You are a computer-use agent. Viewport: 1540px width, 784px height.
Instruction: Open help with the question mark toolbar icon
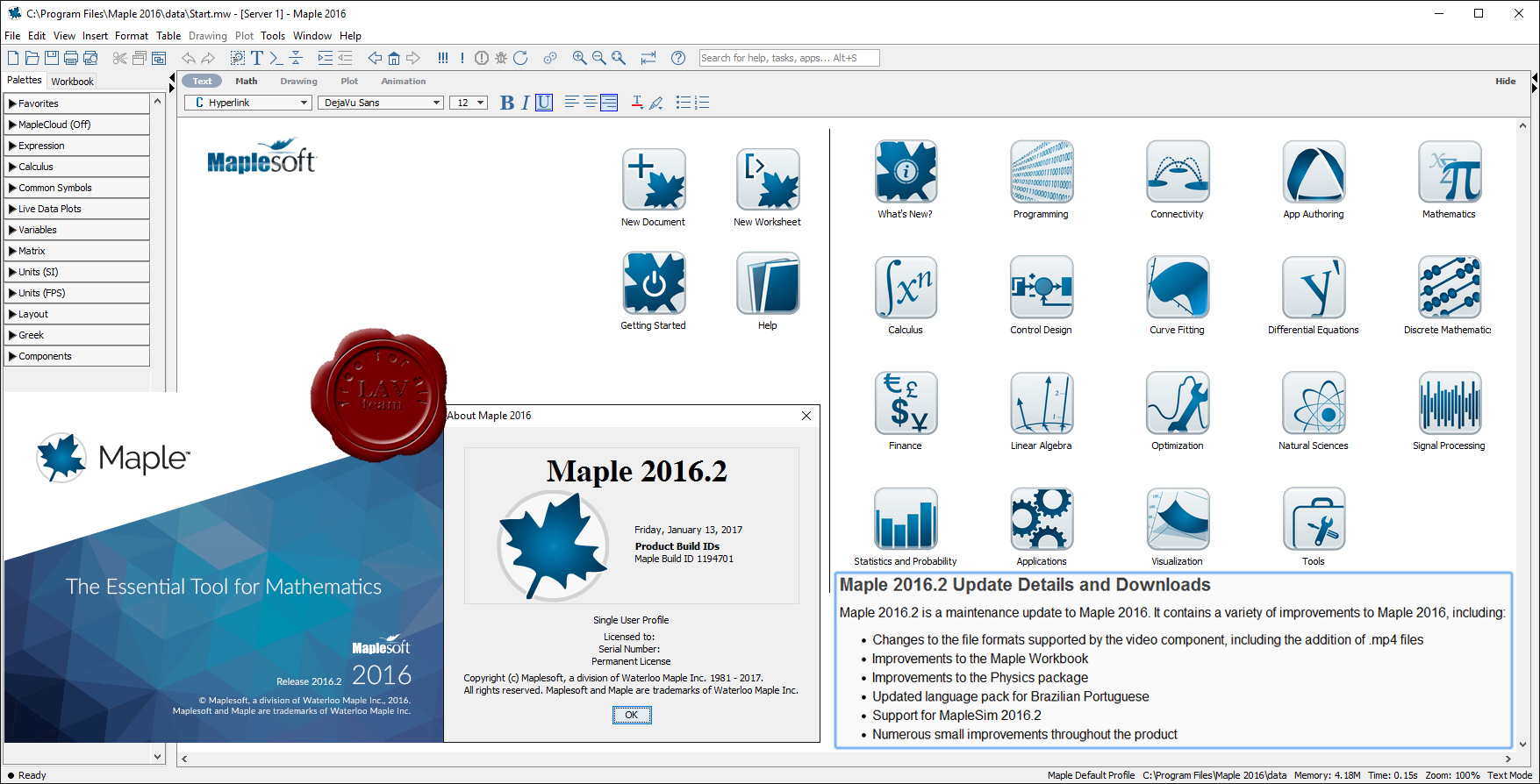678,58
